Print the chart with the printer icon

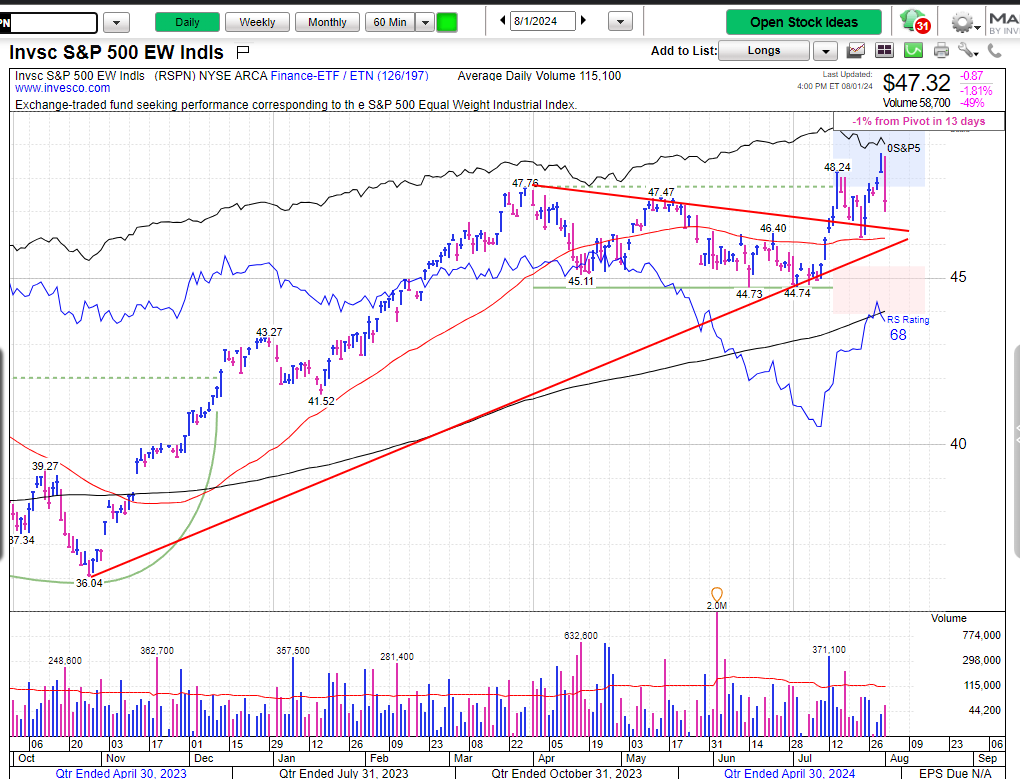coord(941,50)
